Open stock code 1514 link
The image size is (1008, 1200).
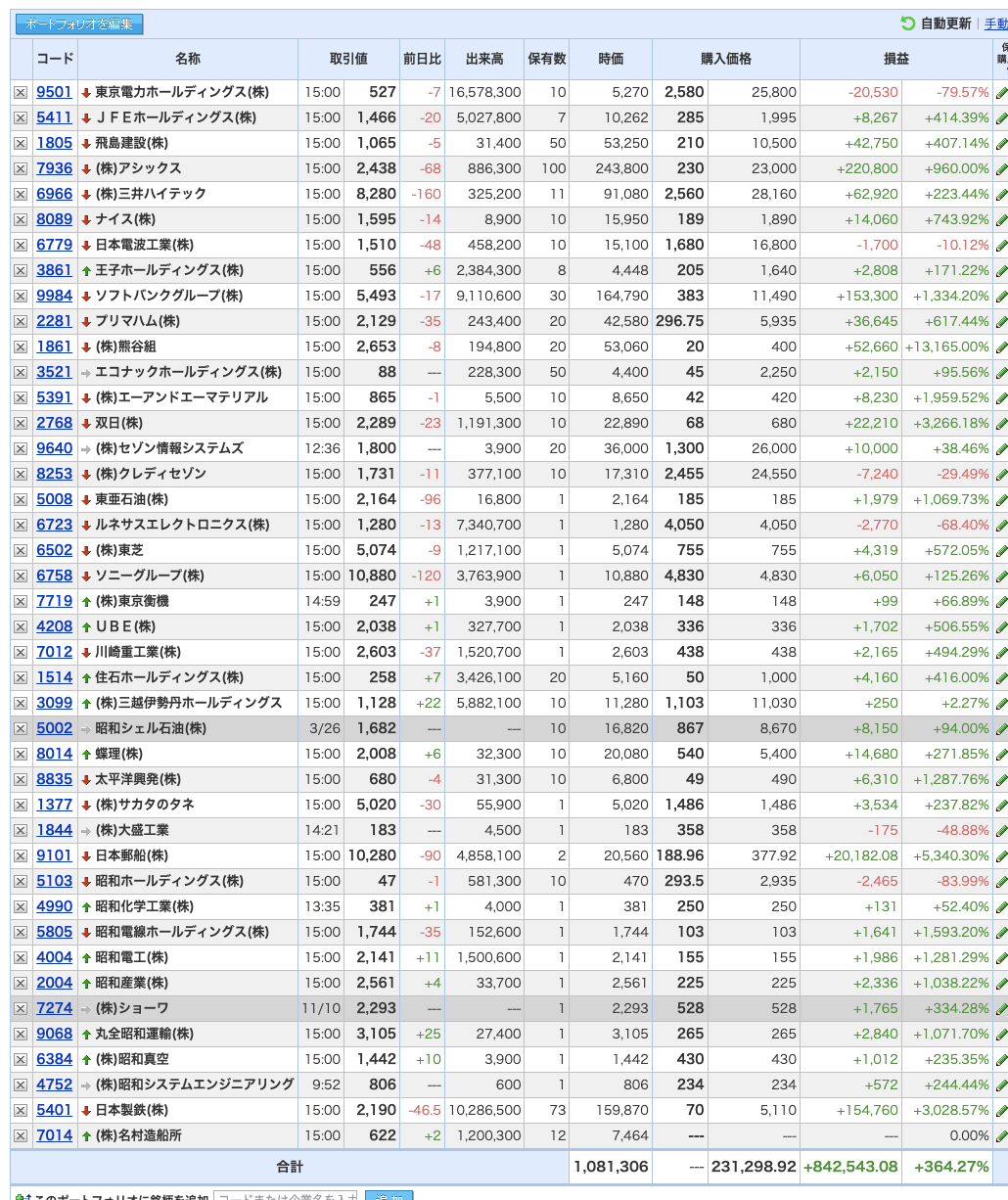(55, 677)
